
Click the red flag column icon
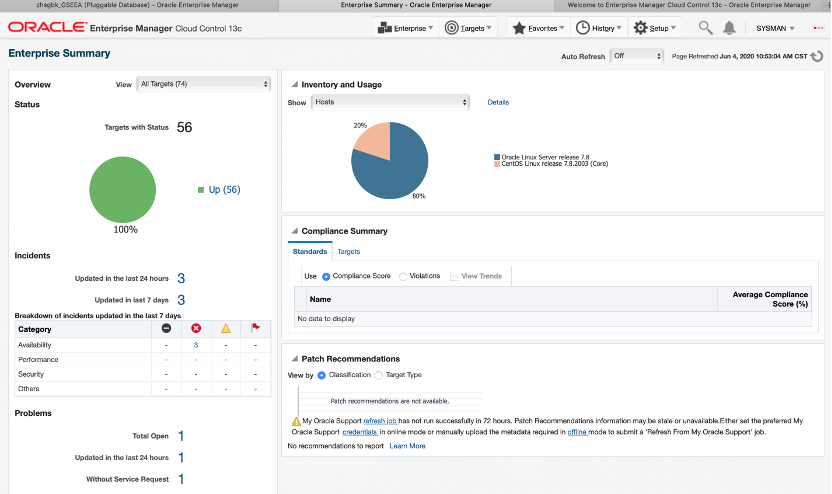point(255,328)
